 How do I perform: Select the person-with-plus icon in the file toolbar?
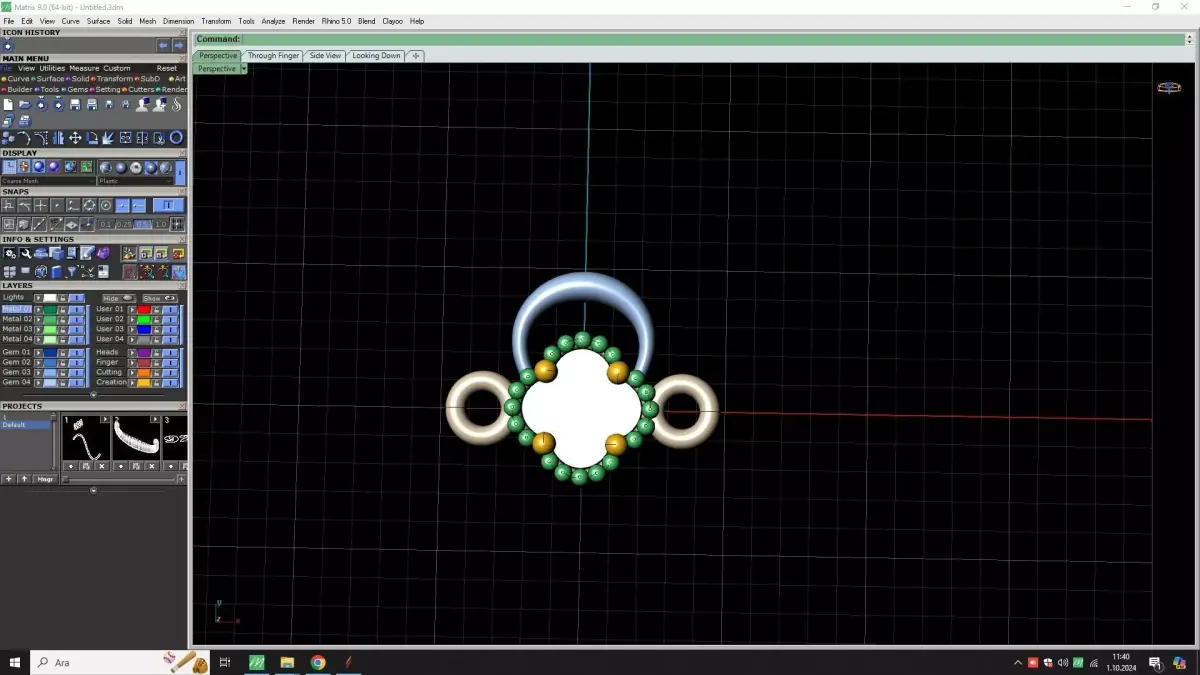pyautogui.click(x=159, y=105)
